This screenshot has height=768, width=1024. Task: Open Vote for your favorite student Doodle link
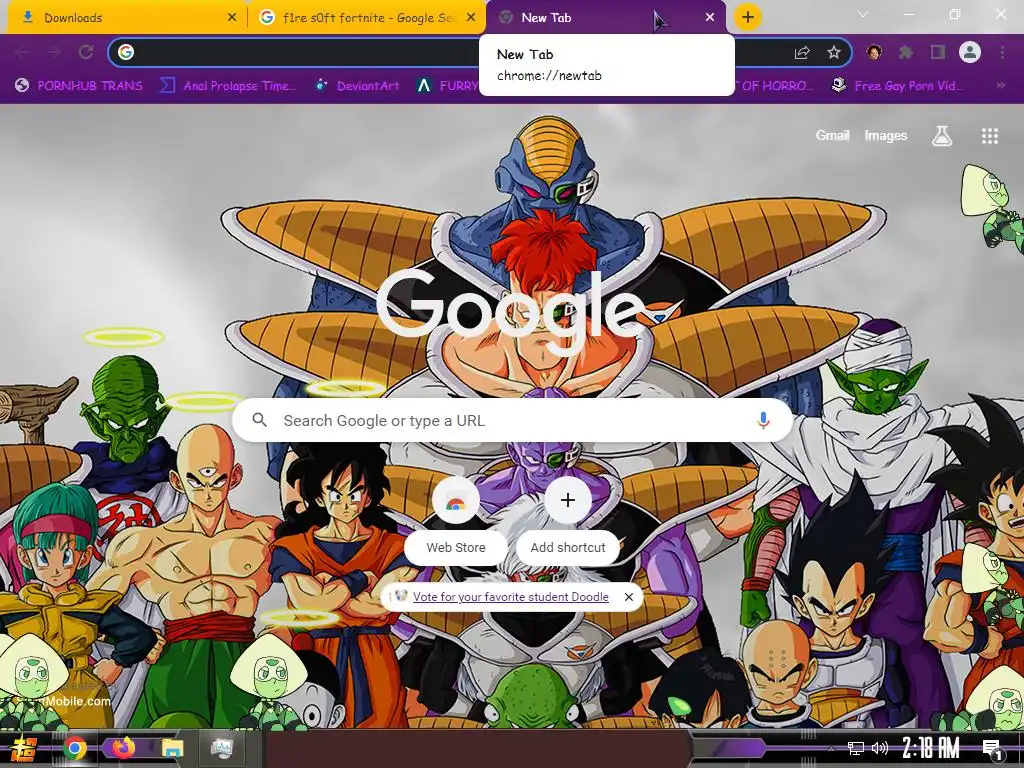point(511,597)
